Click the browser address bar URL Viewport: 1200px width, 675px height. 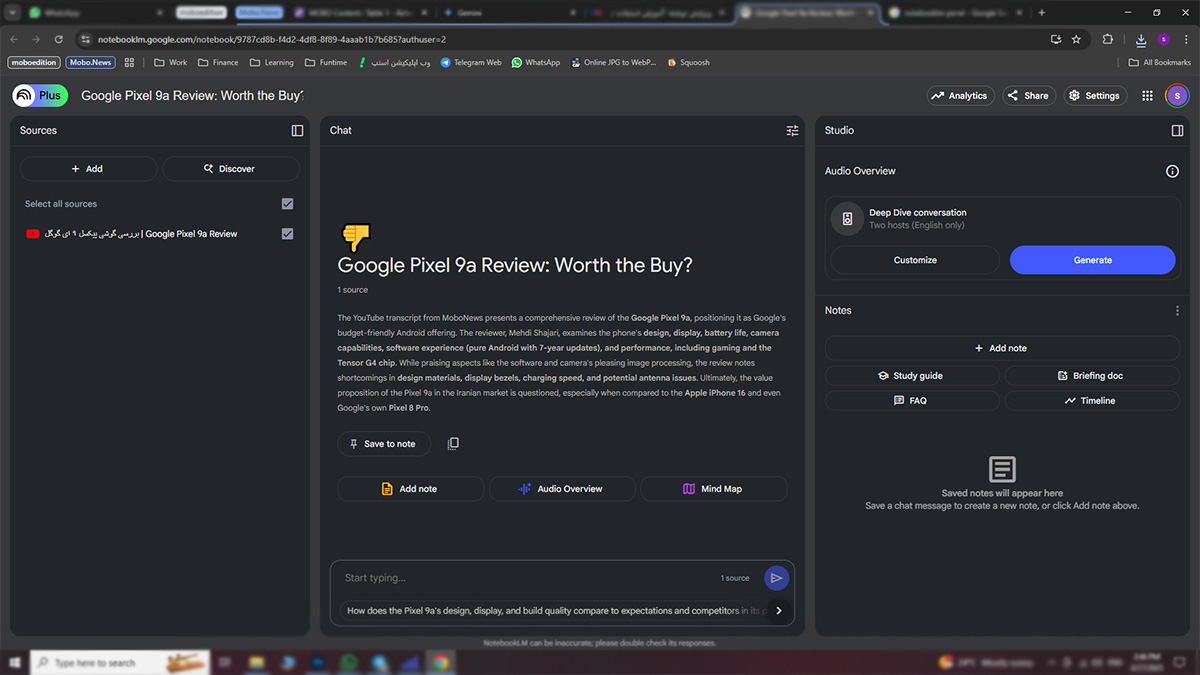272,39
